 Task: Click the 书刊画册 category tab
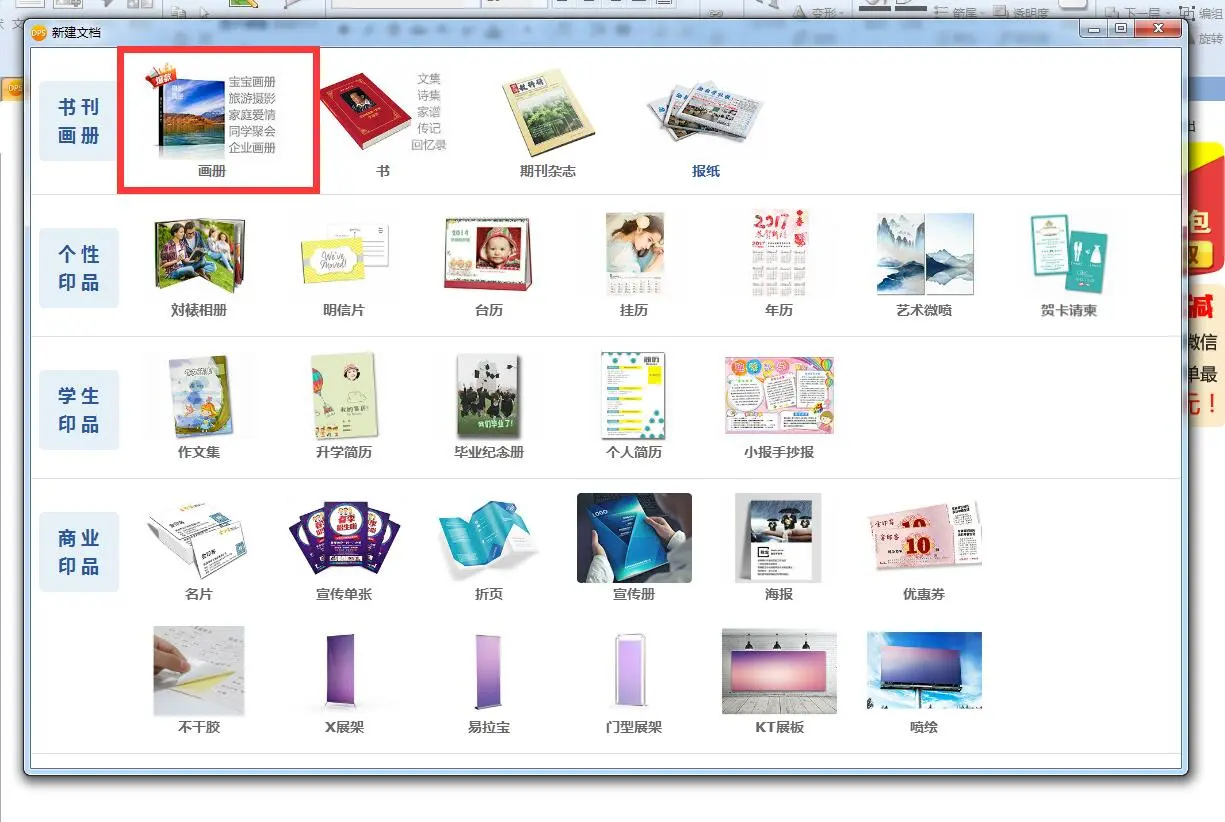click(79, 121)
